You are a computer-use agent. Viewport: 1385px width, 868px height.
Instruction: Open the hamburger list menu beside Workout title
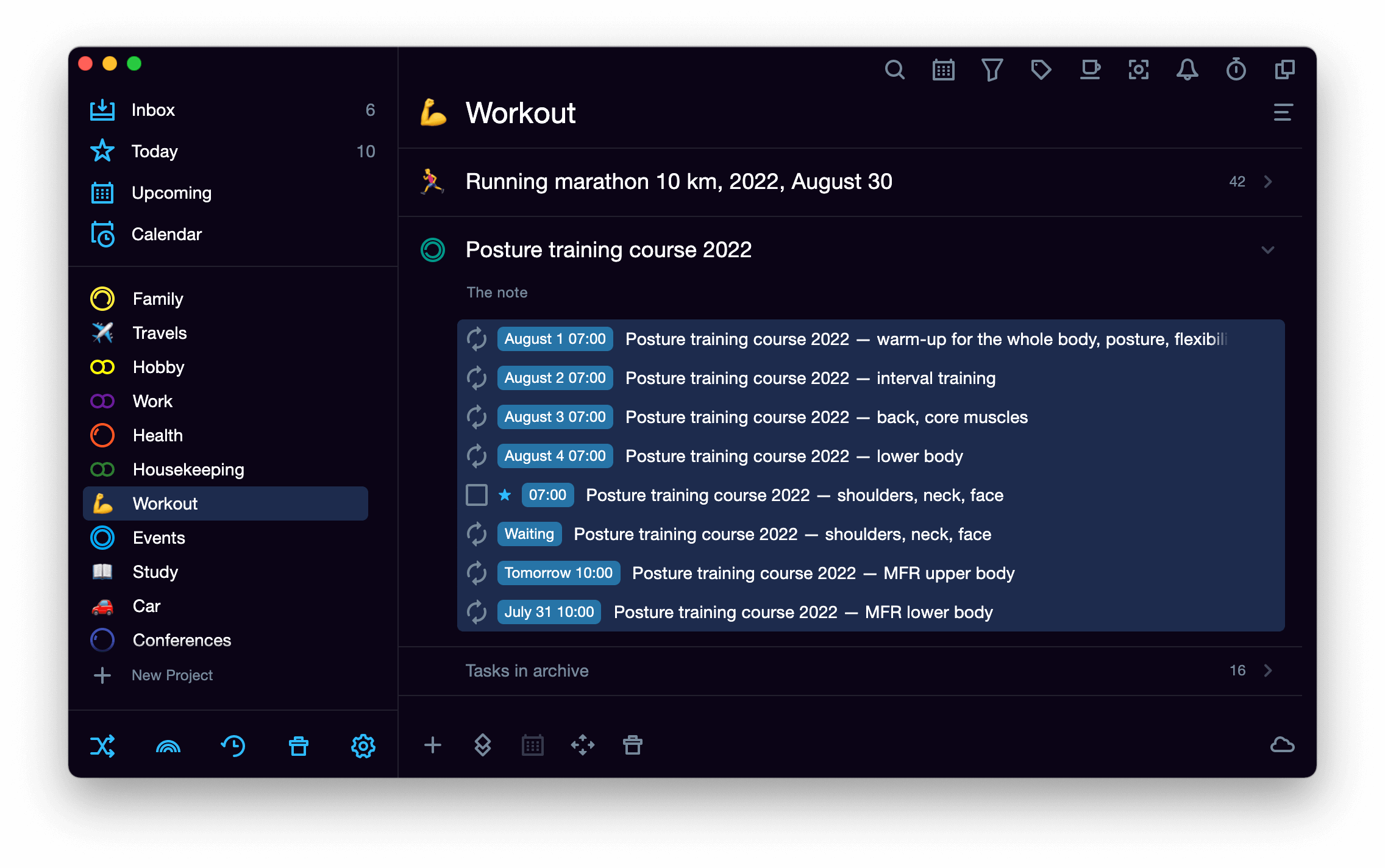point(1283,113)
